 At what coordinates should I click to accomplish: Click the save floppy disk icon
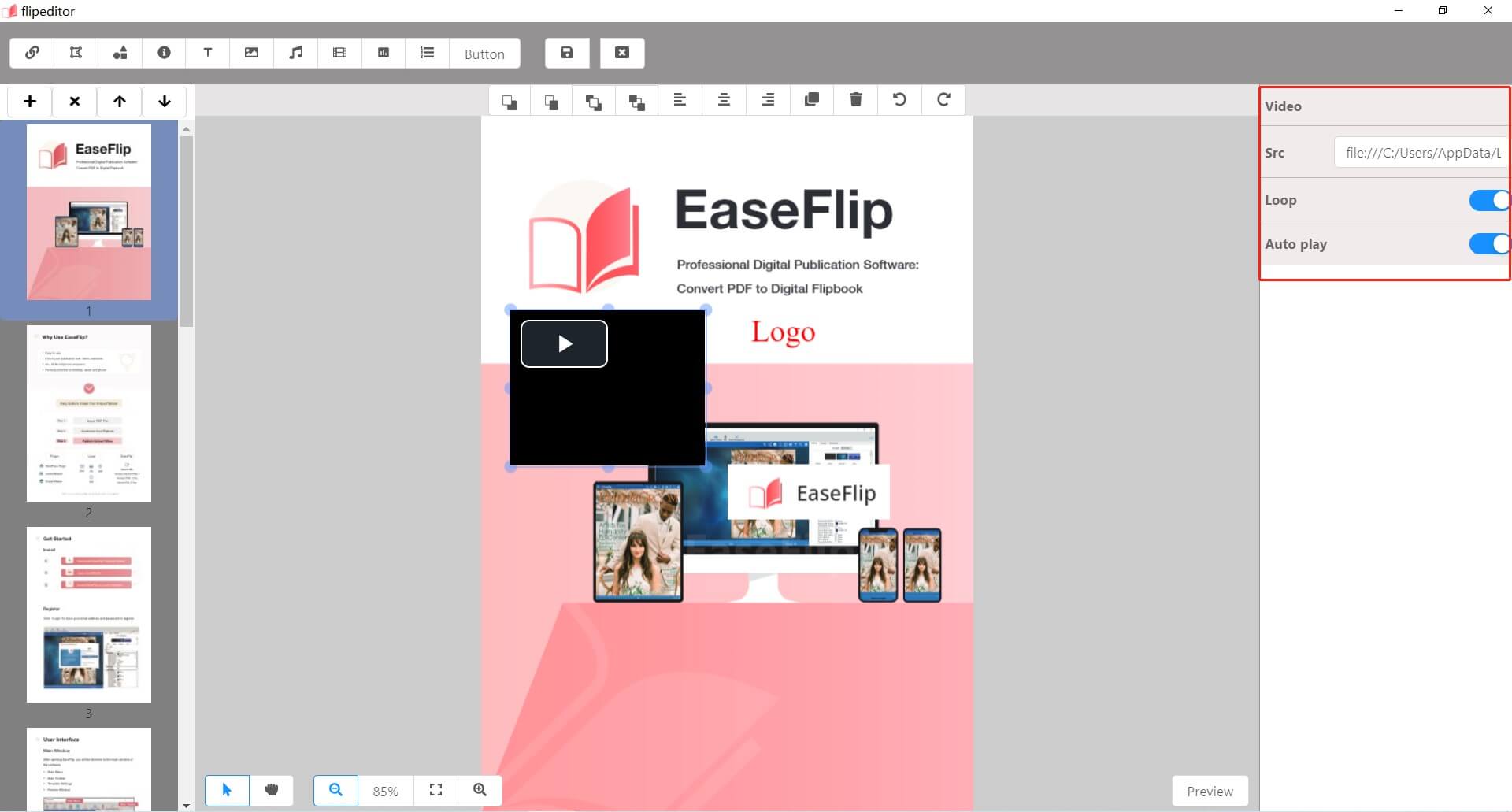point(567,53)
